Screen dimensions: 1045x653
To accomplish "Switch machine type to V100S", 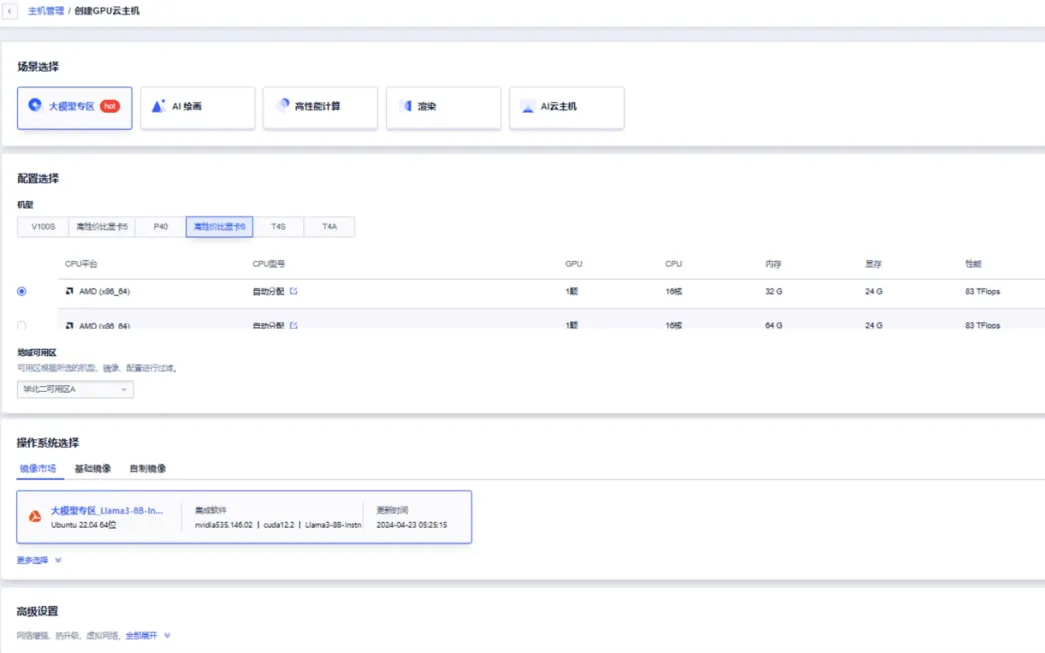I will [43, 227].
